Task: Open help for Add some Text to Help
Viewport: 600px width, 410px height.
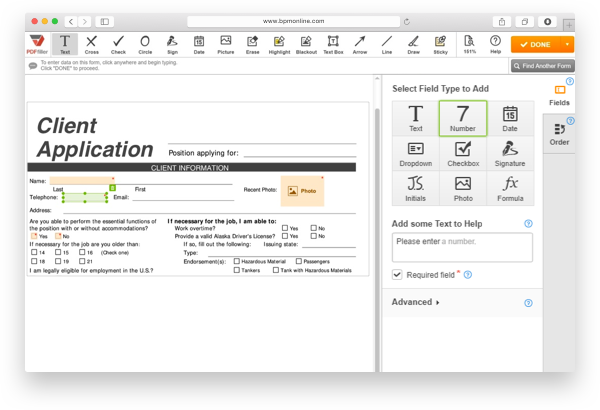Action: pyautogui.click(x=528, y=224)
